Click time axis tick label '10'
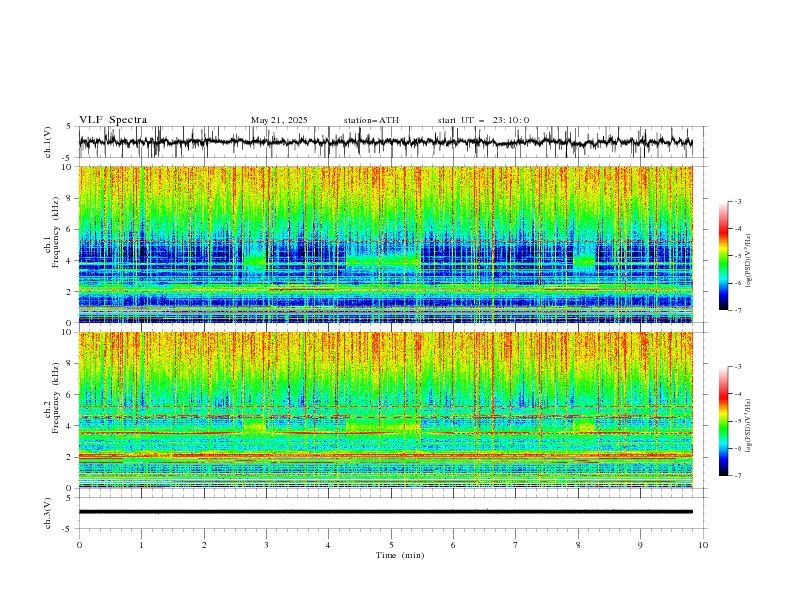The height and width of the screenshot is (612, 792). point(703,545)
